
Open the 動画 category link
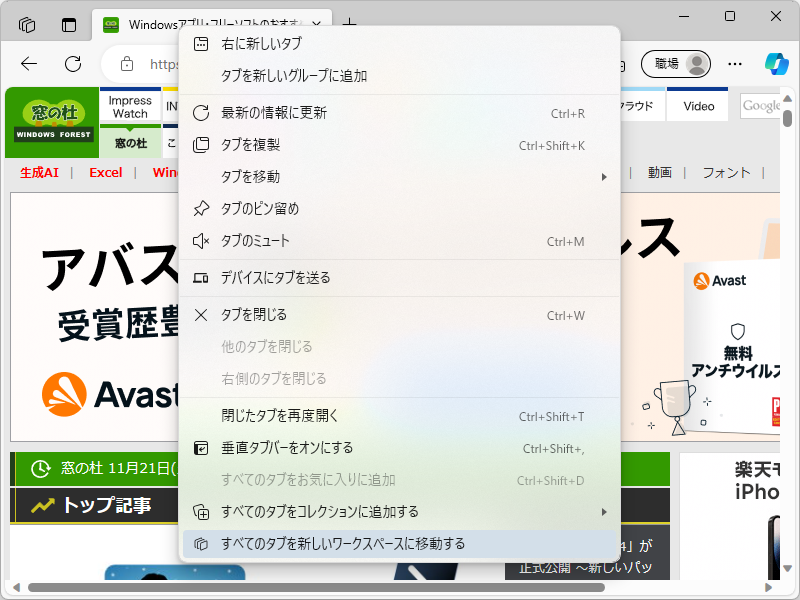click(x=659, y=172)
